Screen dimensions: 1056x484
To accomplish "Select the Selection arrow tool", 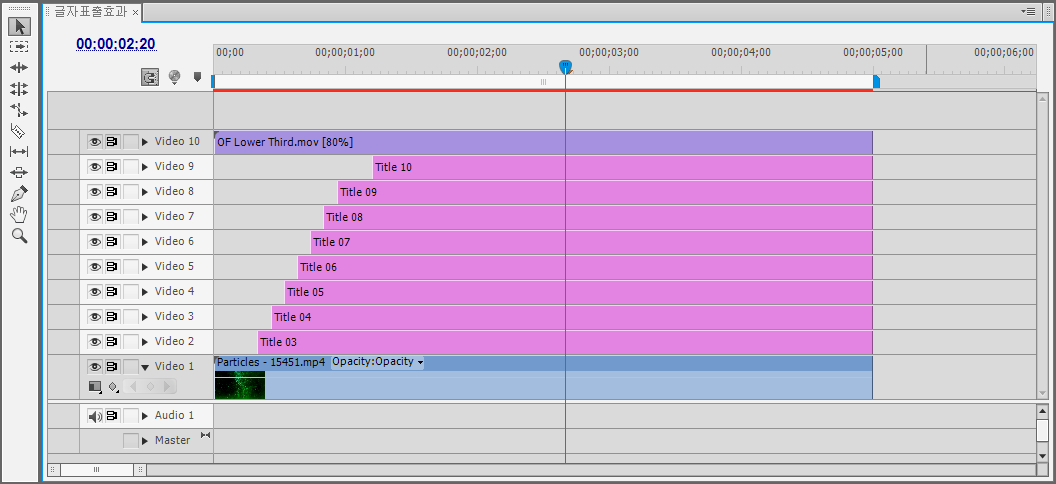I will point(20,26).
